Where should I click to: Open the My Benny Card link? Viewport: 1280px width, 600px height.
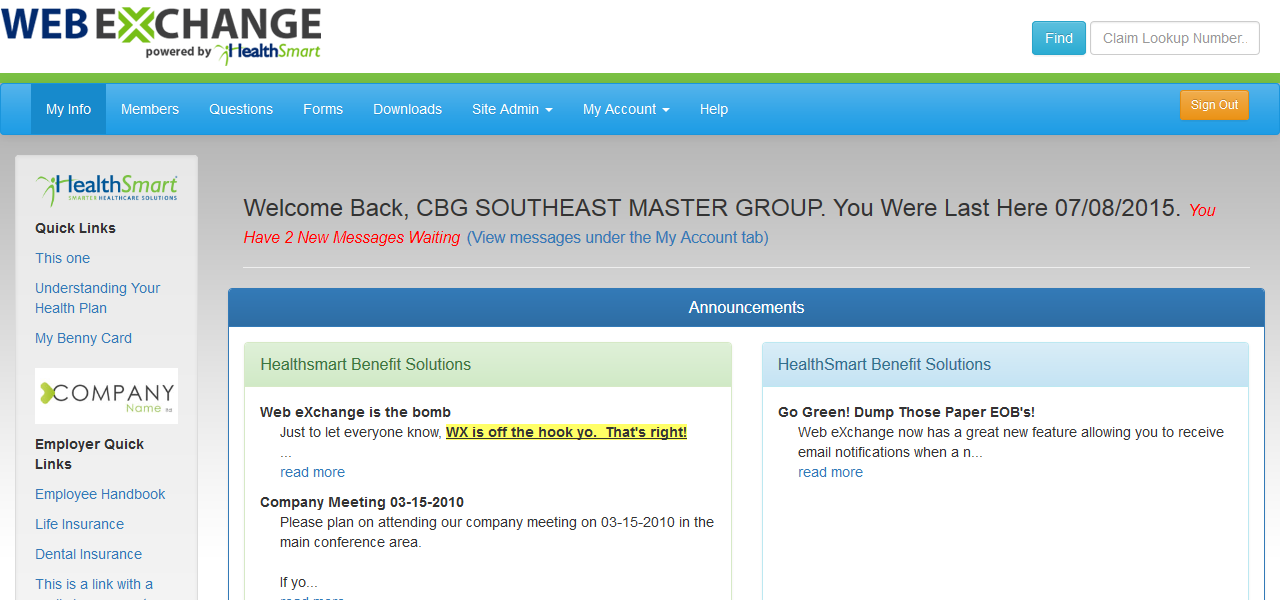click(83, 338)
